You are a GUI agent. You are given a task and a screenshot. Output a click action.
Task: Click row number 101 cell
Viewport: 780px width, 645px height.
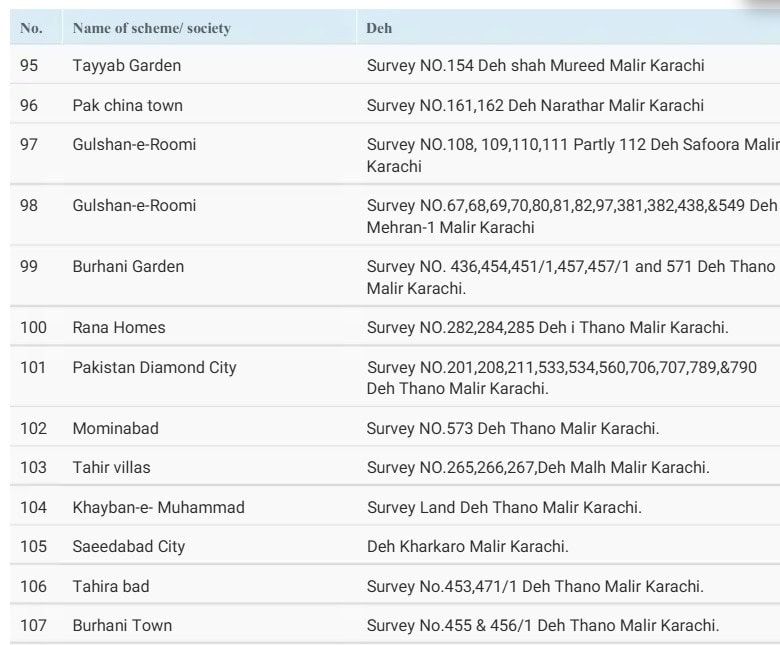click(x=33, y=368)
